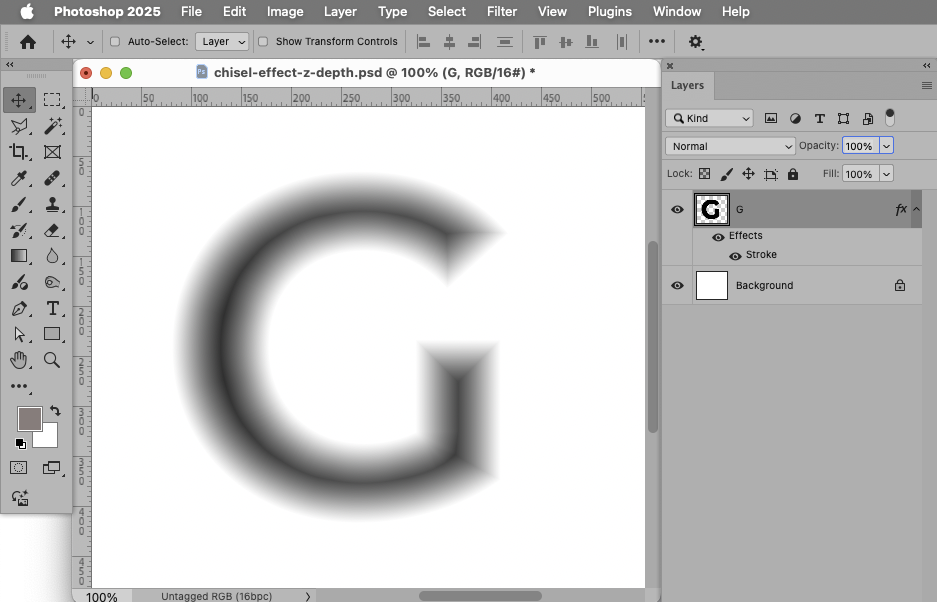Screen dimensions: 937x602
Task: Select the Zoom tool
Action: point(54,360)
